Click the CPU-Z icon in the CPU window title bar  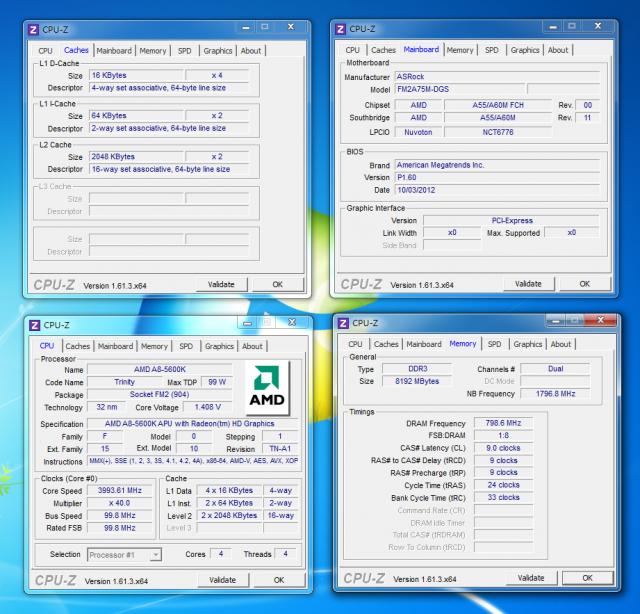coord(35,325)
